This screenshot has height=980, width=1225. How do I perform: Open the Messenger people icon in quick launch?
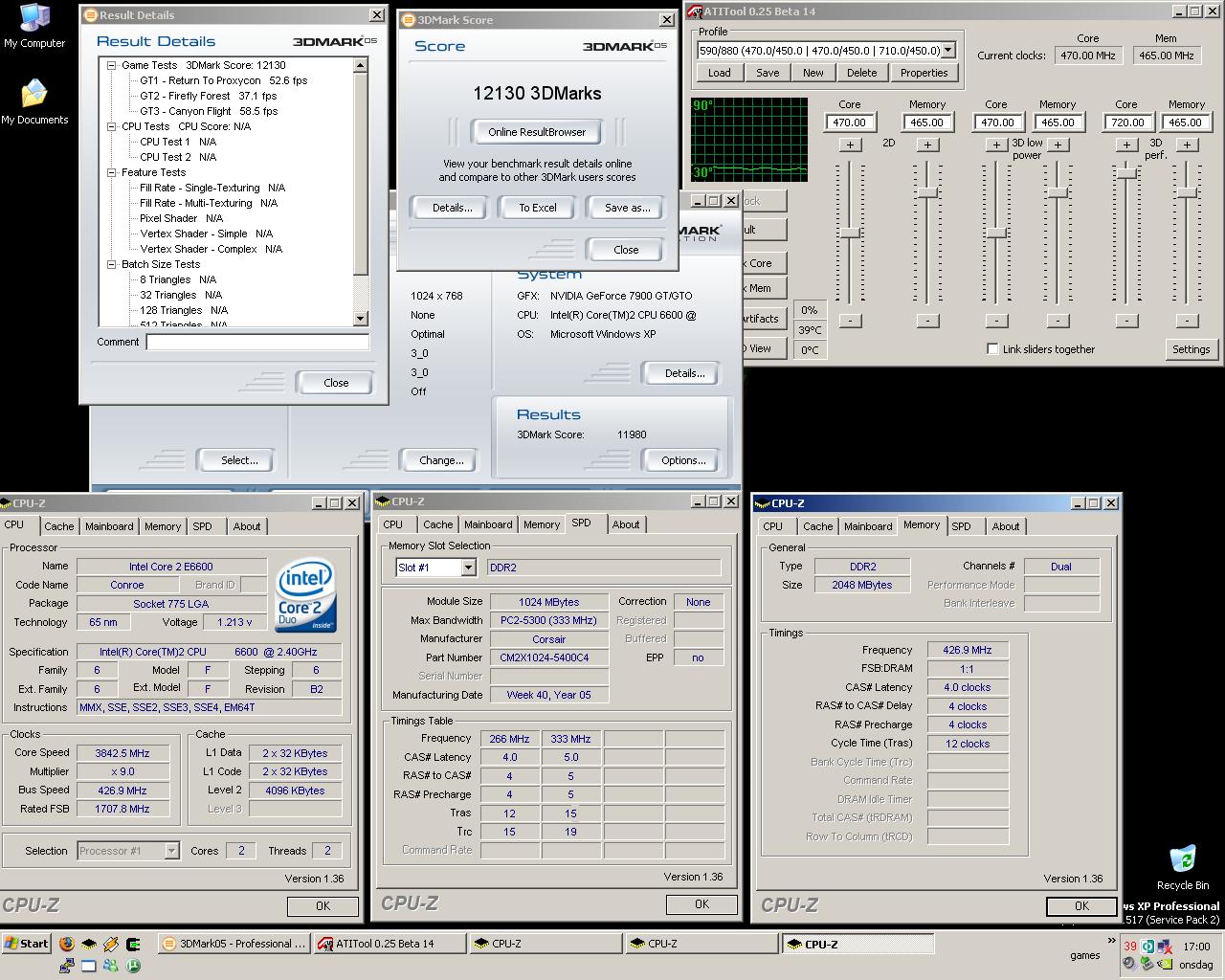(111, 966)
